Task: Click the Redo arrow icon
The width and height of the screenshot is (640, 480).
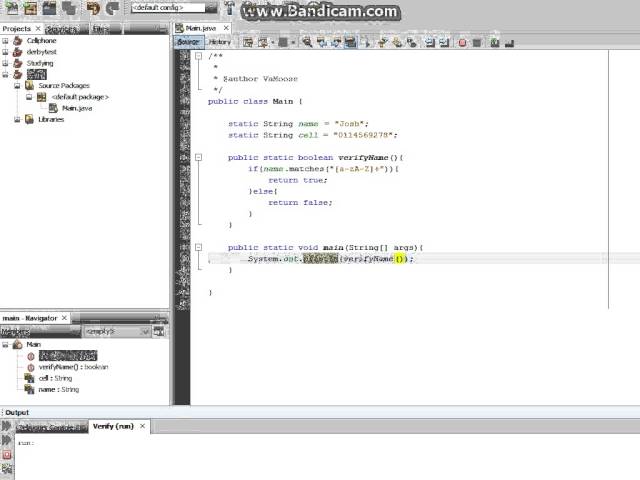Action: pyautogui.click(x=112, y=8)
